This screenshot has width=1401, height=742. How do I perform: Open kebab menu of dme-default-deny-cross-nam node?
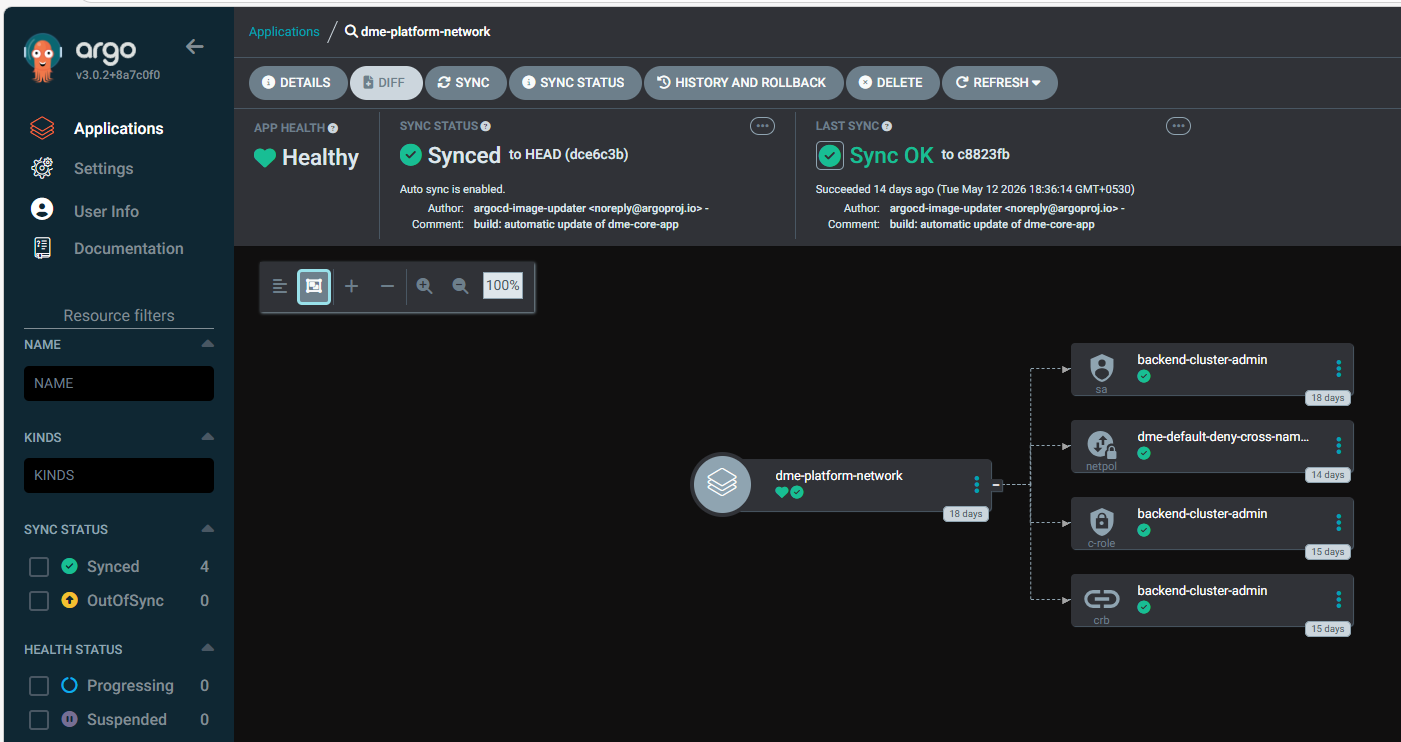coord(1338,446)
